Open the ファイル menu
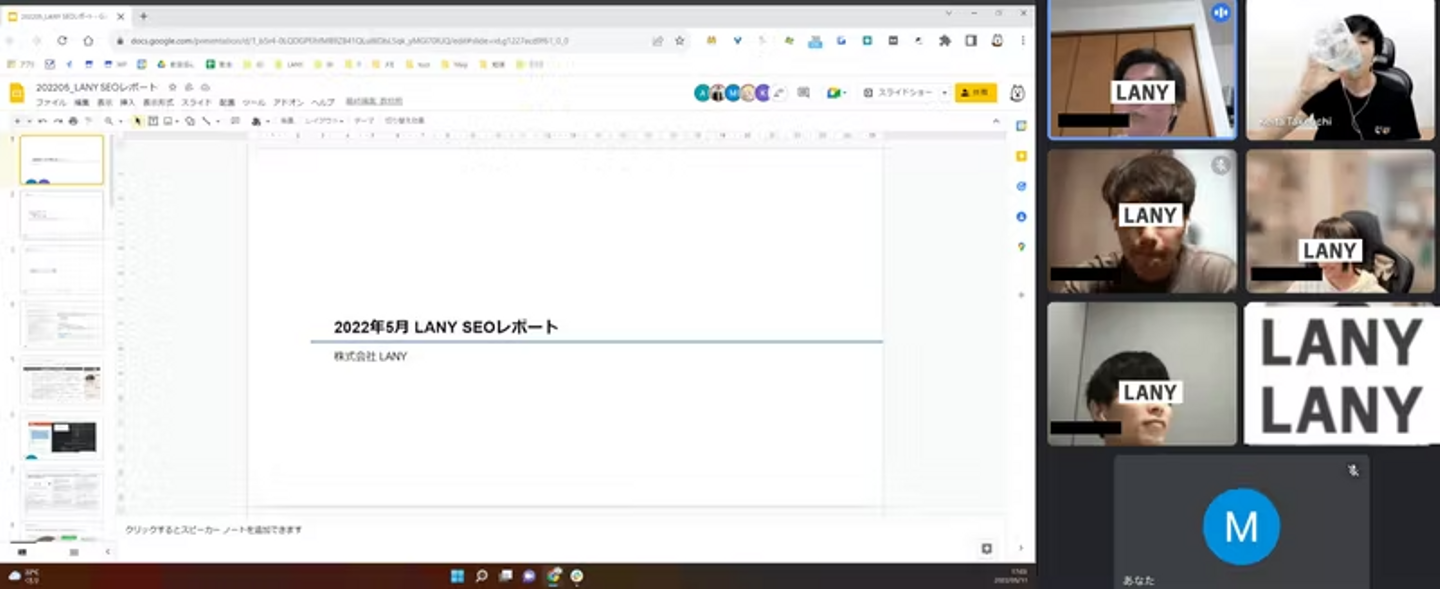 [51, 103]
